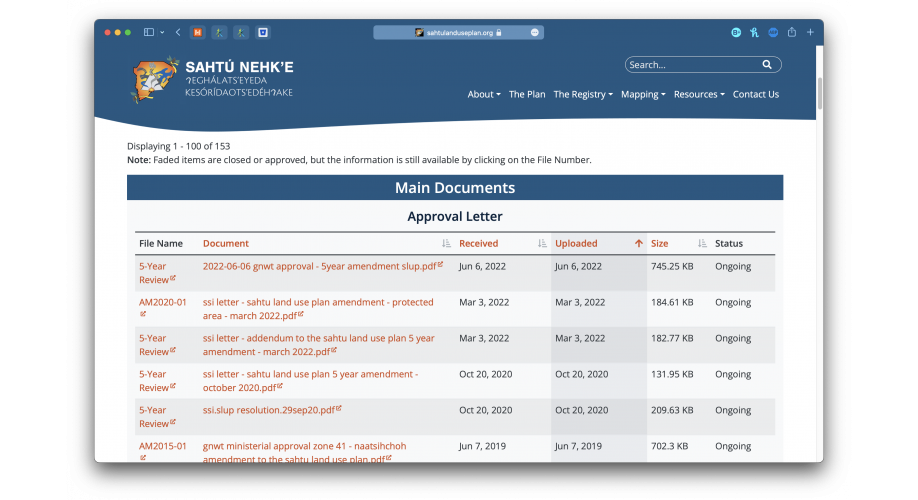Click the Uploaded ascending arrow icon
The image size is (918, 500).
click(639, 244)
